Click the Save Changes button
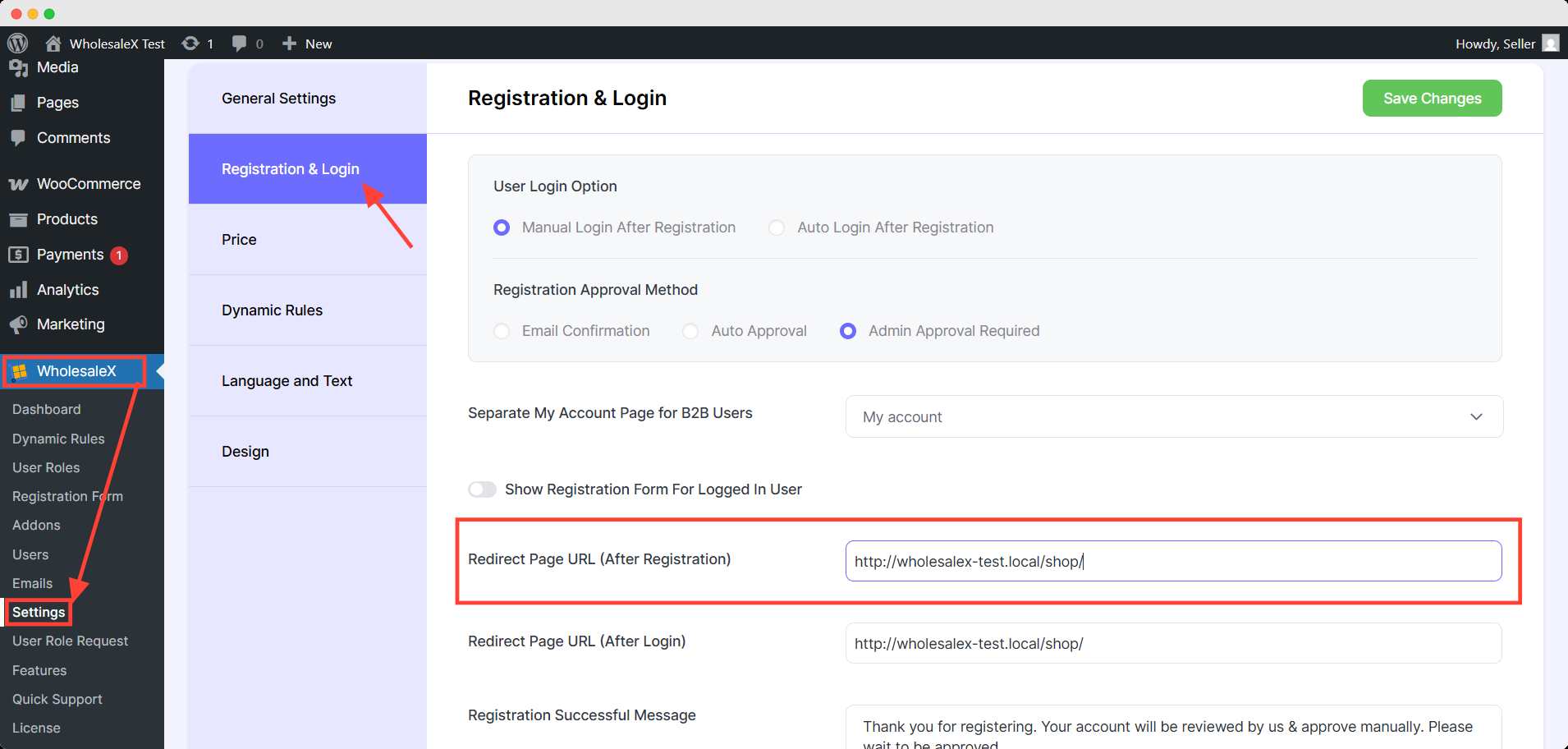The image size is (1568, 749). (1433, 99)
